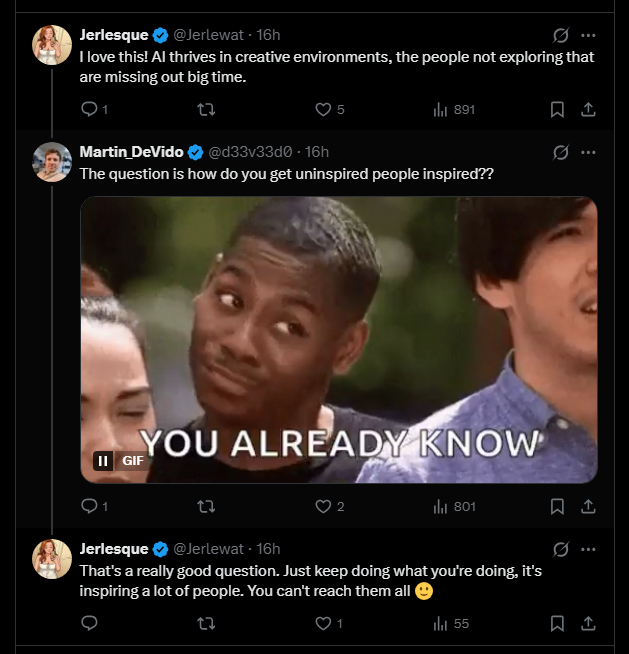Click Martin DeVido's profile avatar
This screenshot has height=654, width=629.
51,162
